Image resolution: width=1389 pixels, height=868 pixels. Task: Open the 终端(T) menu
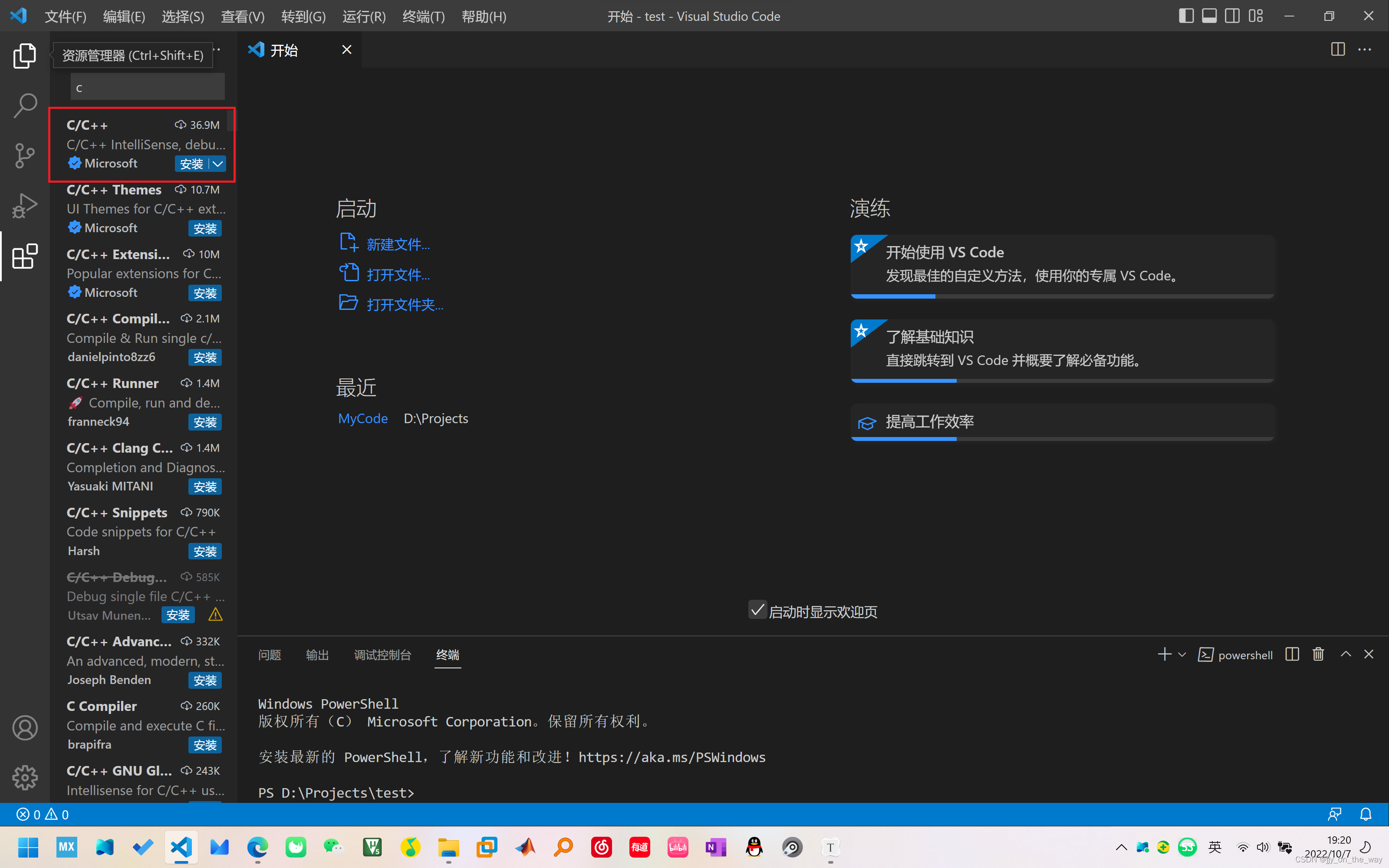click(x=423, y=16)
